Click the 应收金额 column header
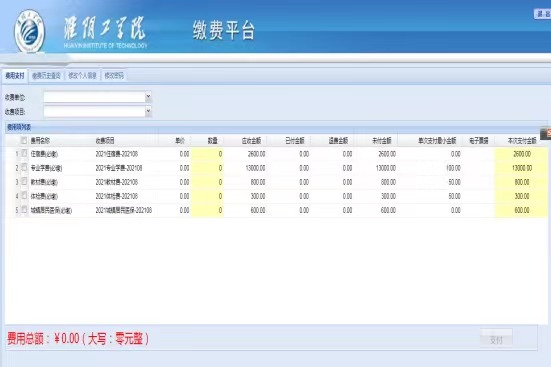 251,141
